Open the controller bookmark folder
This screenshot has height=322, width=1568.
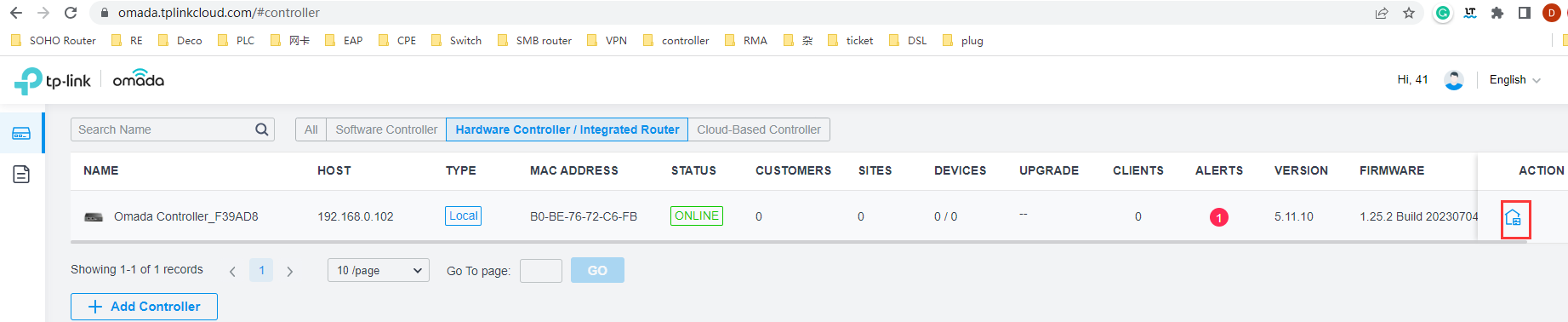[x=676, y=40]
